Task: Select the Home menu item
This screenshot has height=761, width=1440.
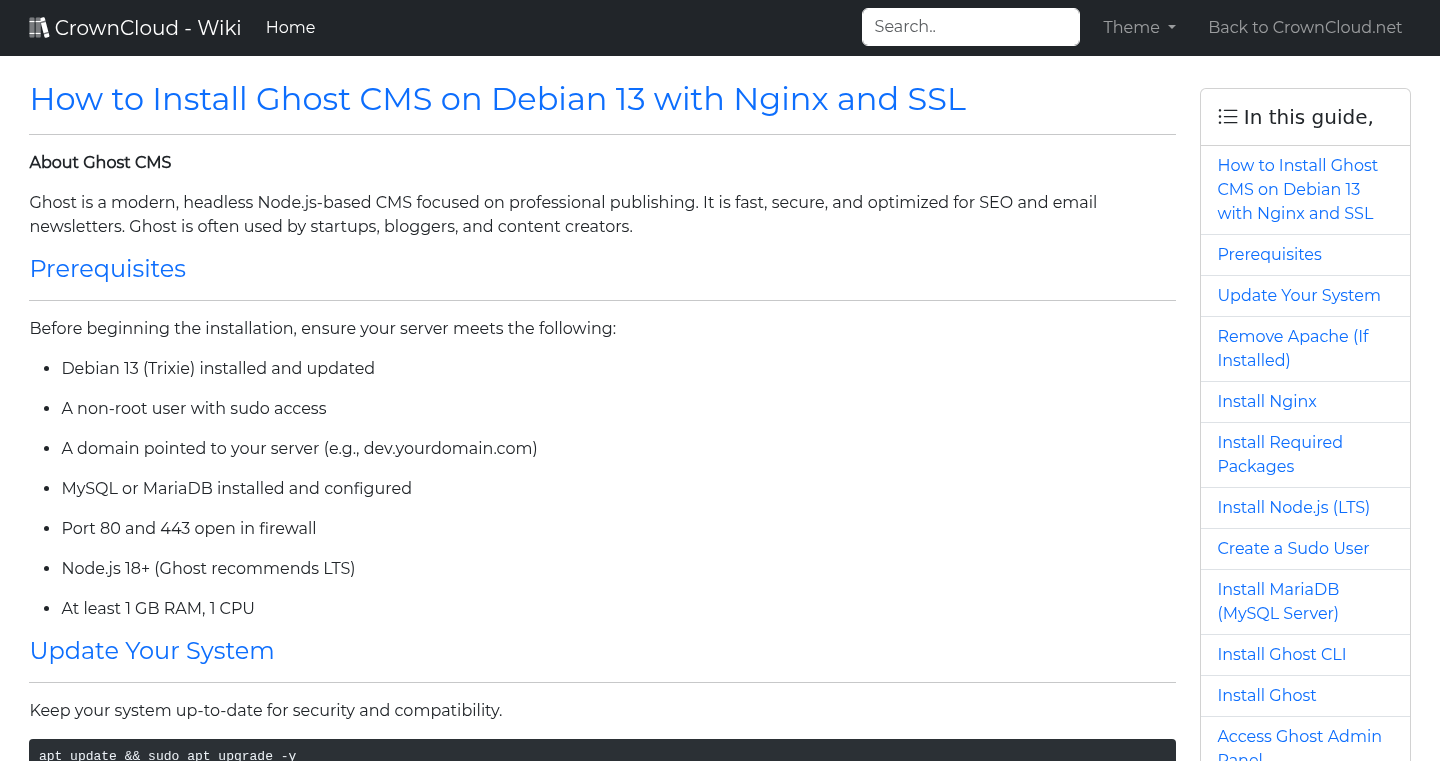Action: click(290, 27)
